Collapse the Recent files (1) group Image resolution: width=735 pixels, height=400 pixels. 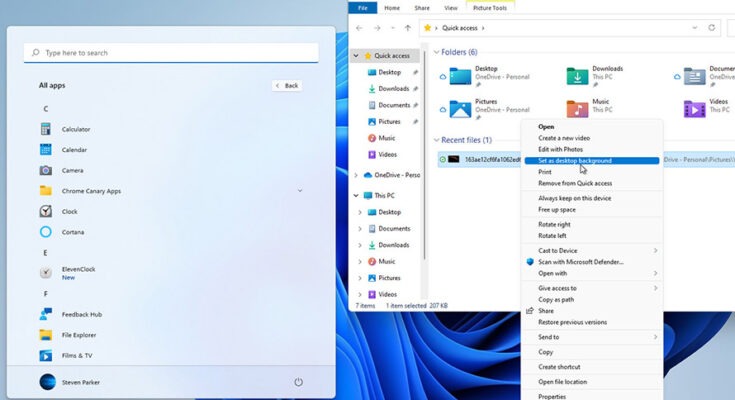(x=436, y=140)
